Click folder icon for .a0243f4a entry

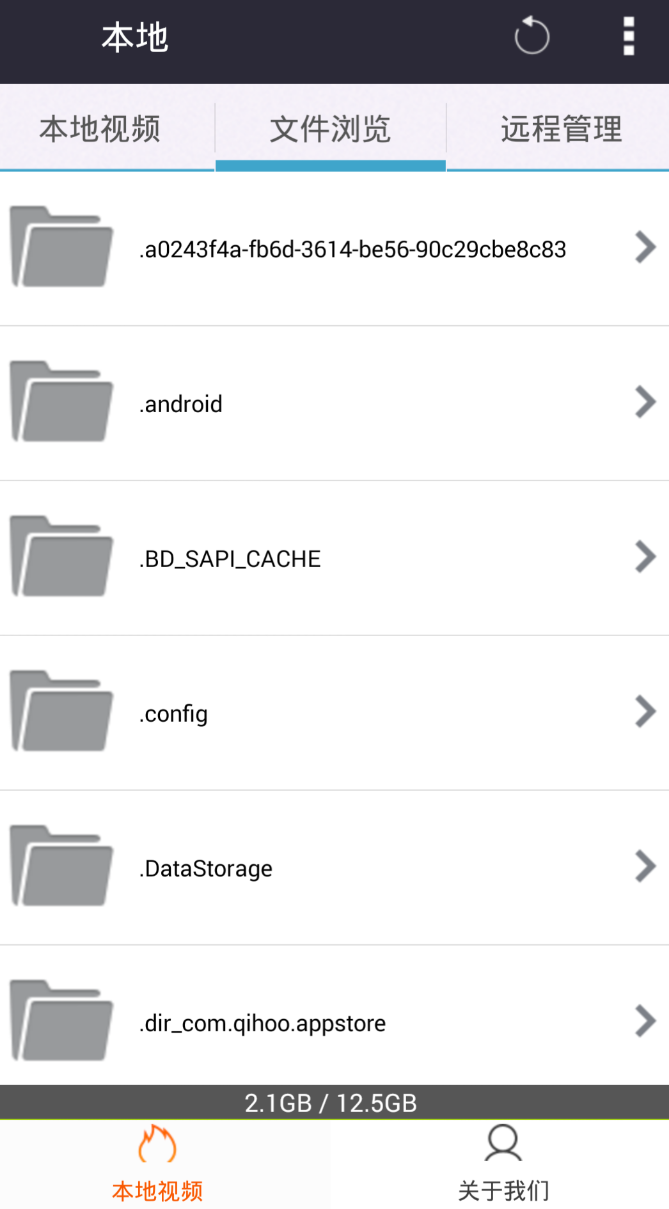pos(61,247)
